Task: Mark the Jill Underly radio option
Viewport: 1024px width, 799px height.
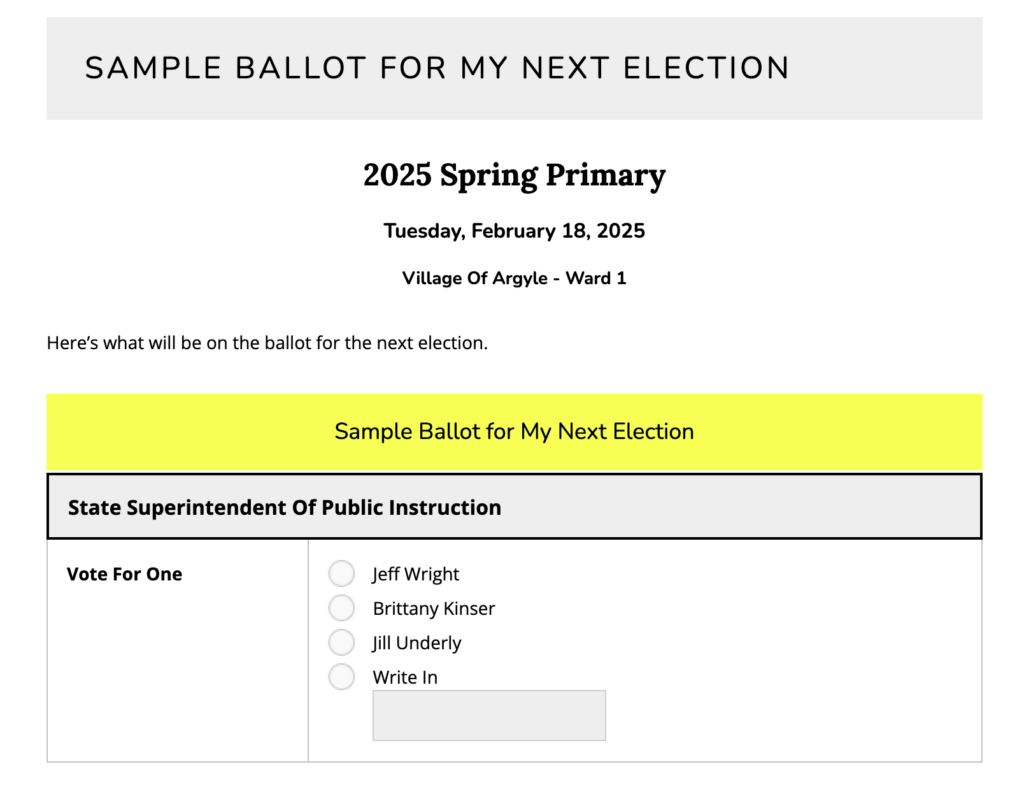Action: [342, 643]
